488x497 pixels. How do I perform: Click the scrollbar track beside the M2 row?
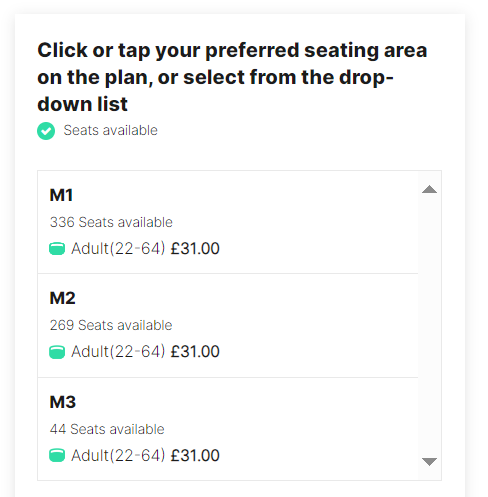[429, 325]
